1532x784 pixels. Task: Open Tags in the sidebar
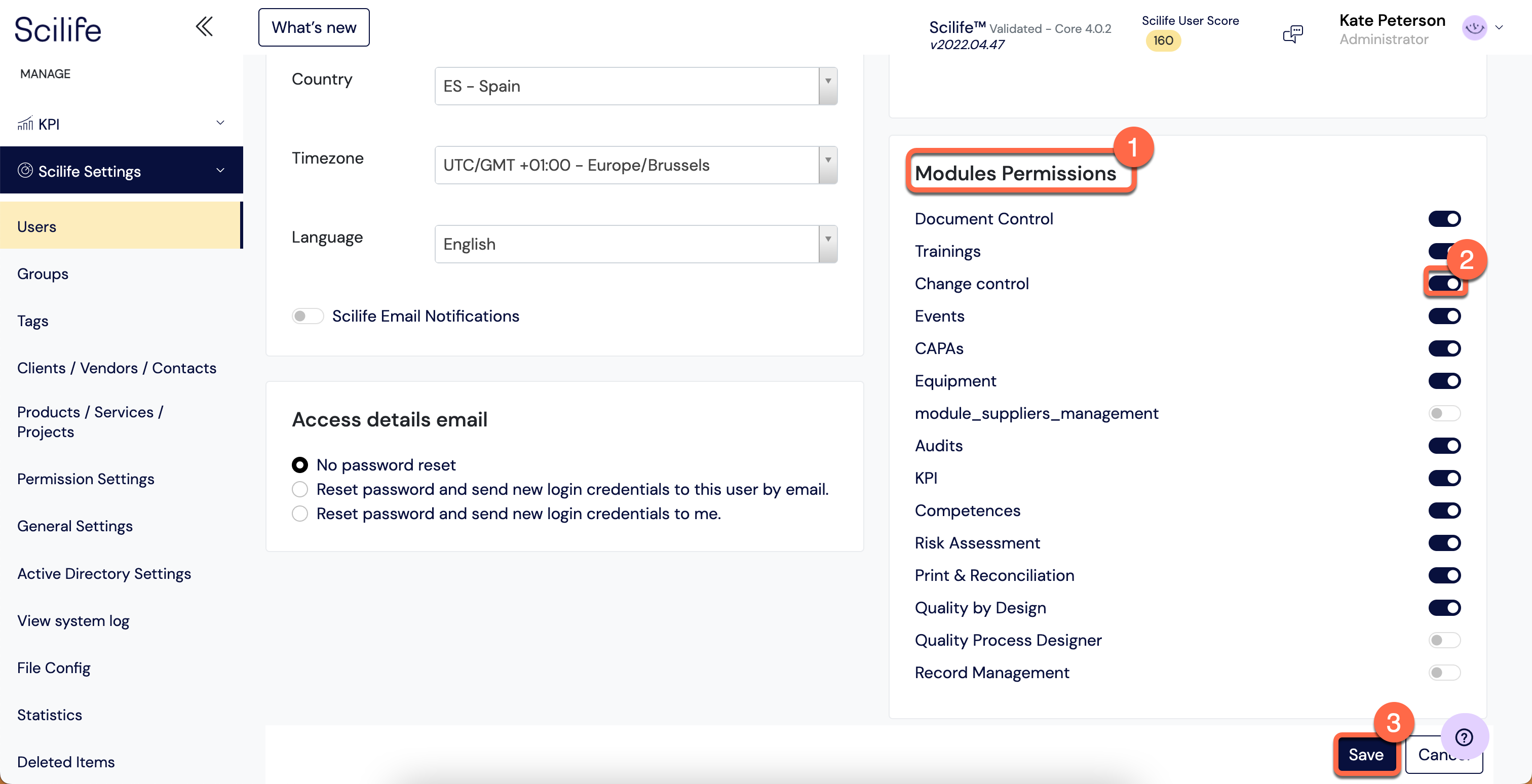[x=33, y=321]
